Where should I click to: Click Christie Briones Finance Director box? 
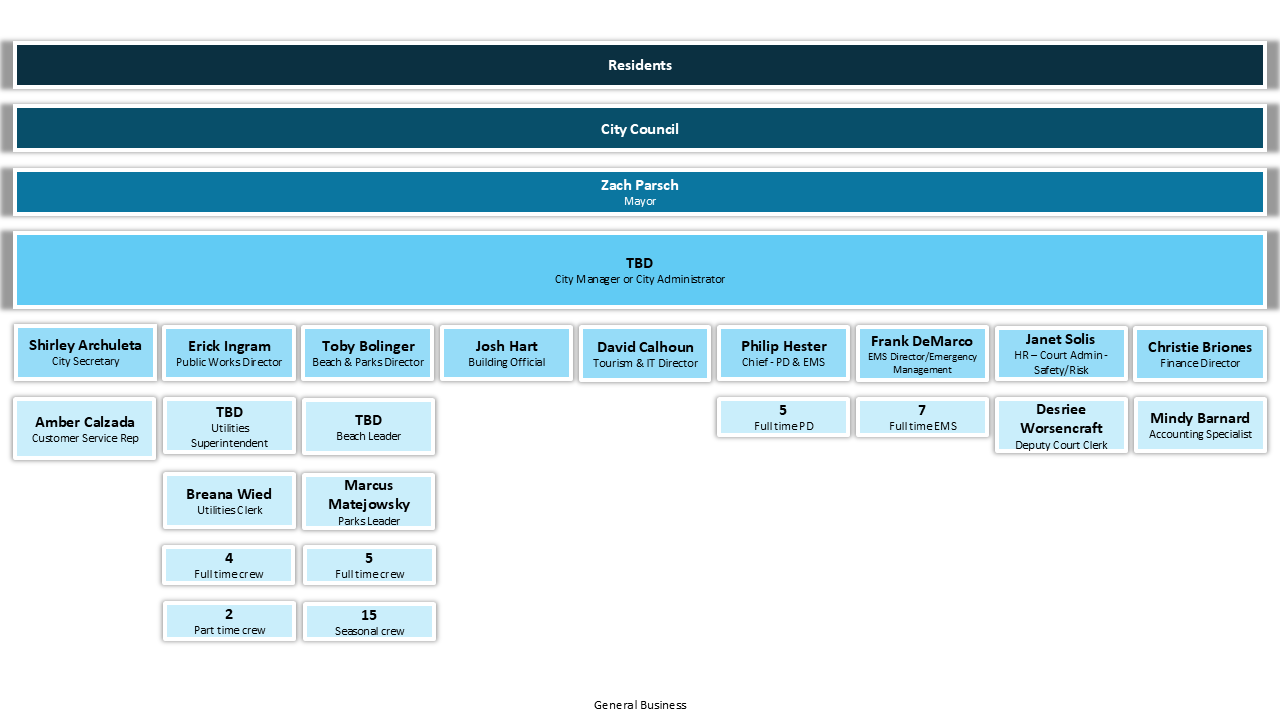(1199, 354)
